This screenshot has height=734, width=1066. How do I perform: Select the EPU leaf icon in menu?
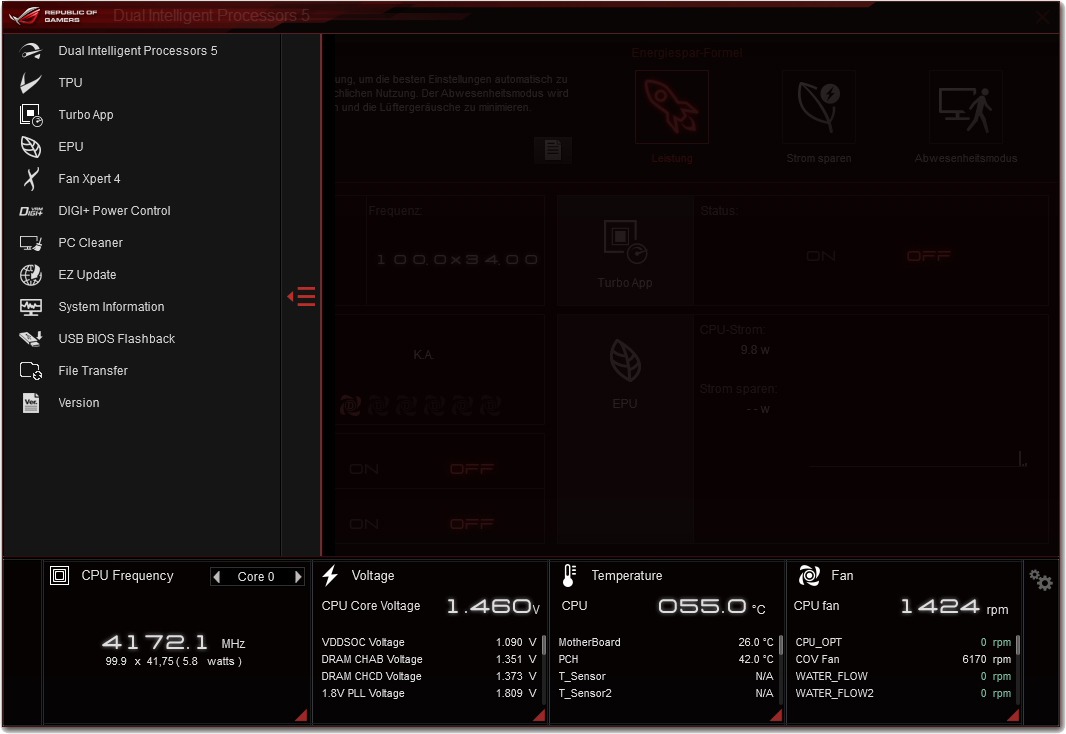(31, 147)
